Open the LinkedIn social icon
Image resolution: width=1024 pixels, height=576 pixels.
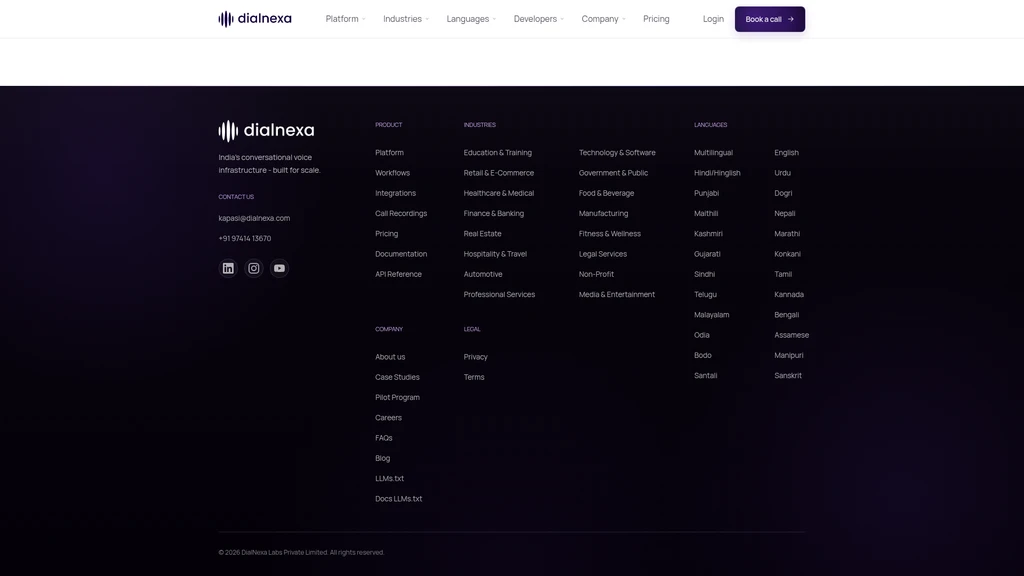[228, 268]
